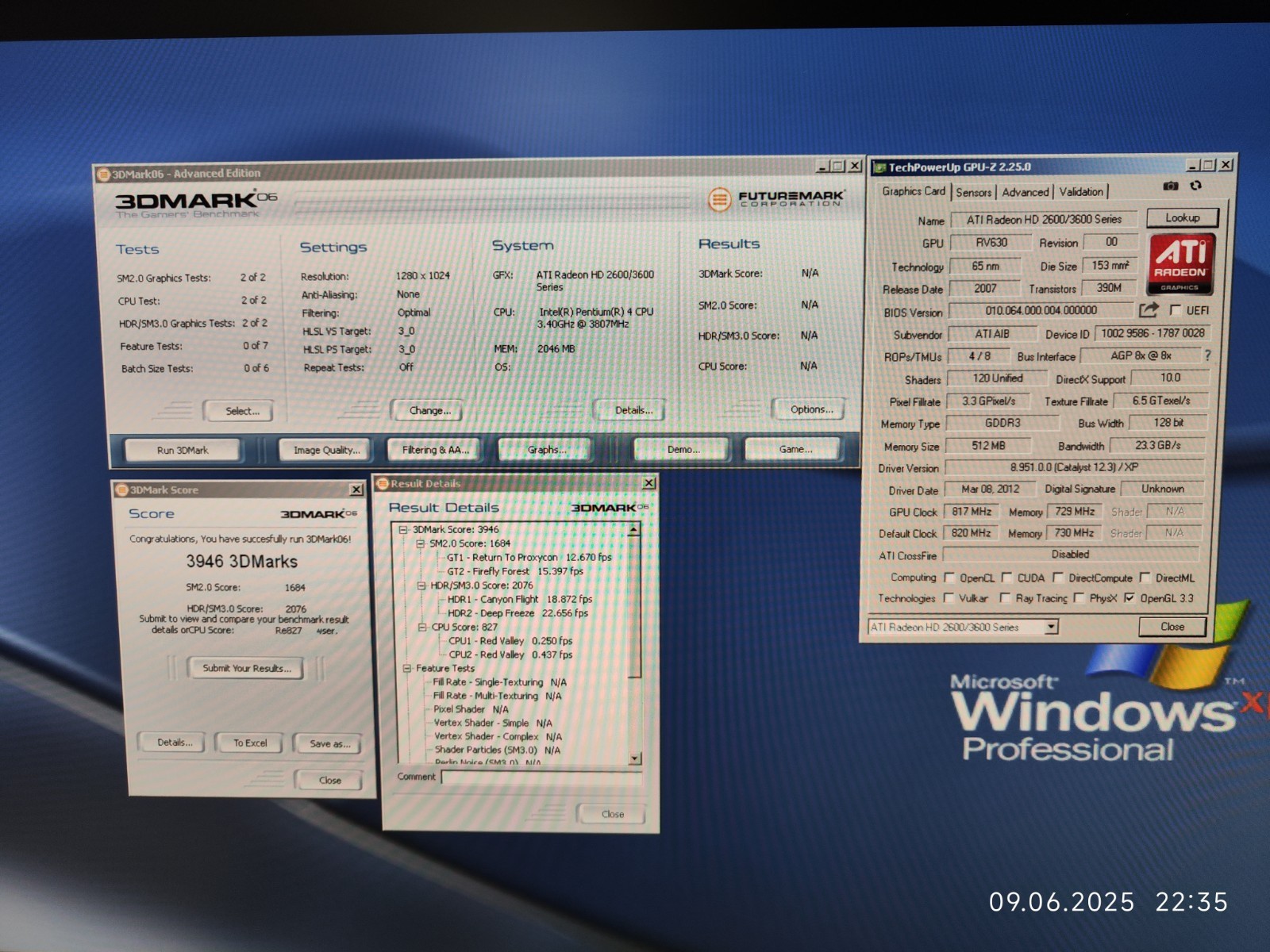1270x952 pixels.
Task: Select CPU2 - Red Valley row
Action: (x=510, y=654)
